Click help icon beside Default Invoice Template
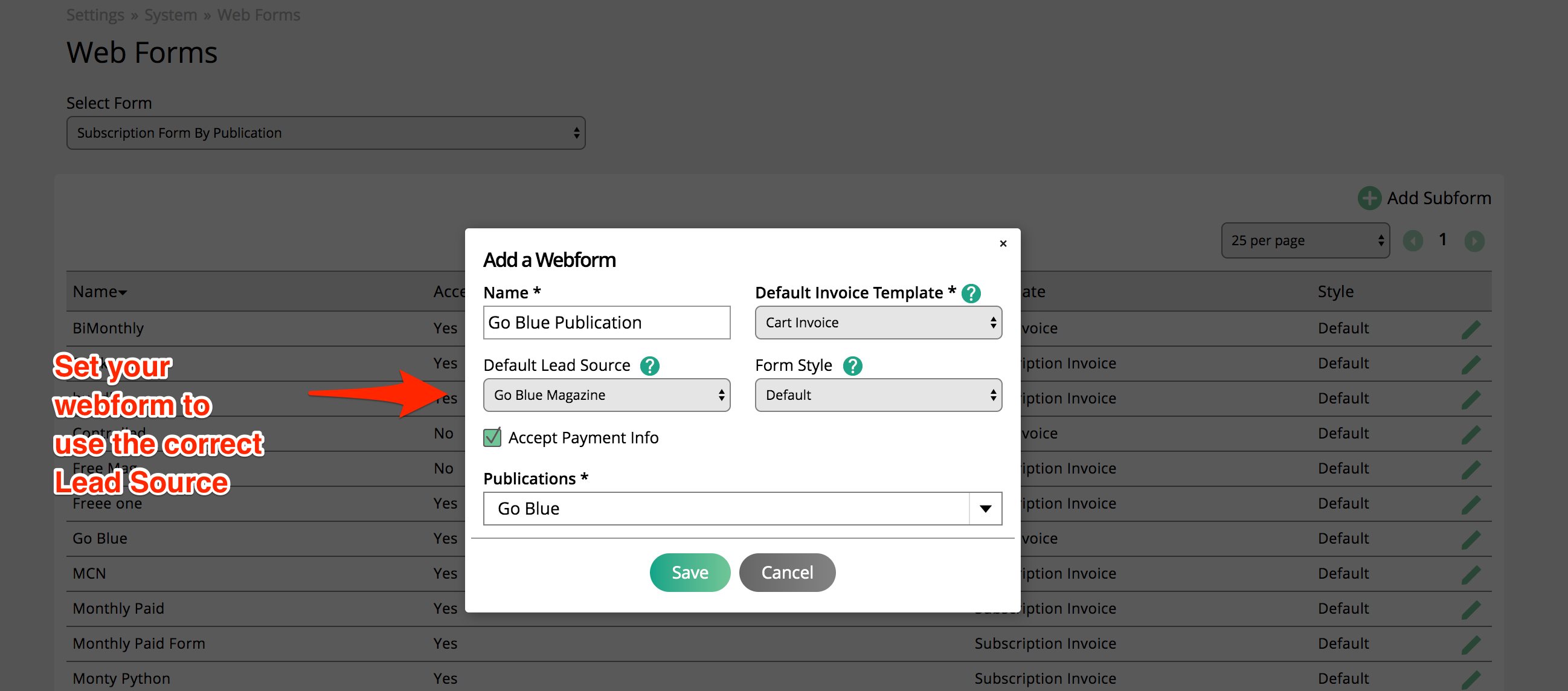 click(970, 294)
